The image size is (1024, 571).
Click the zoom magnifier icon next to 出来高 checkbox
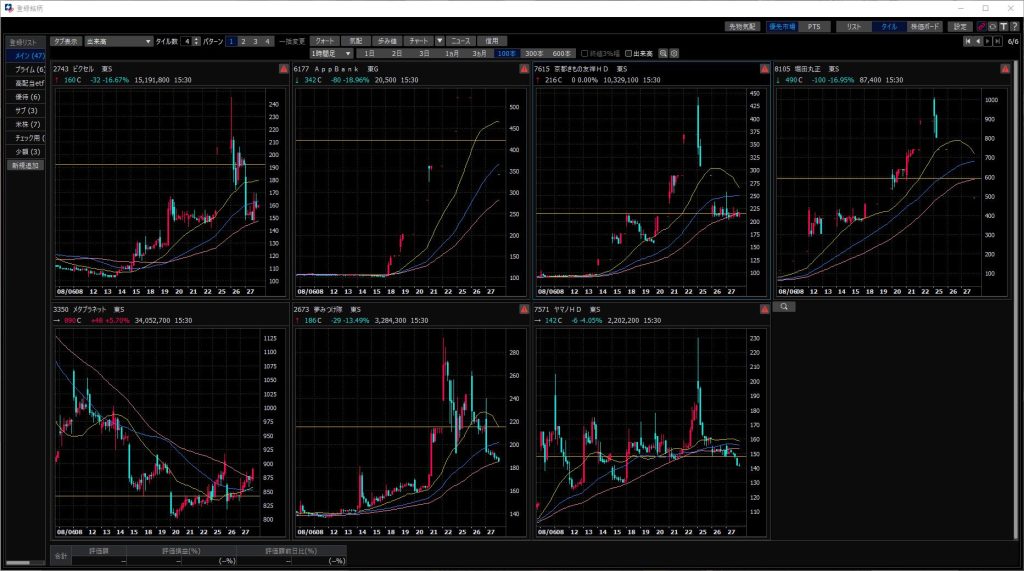point(663,53)
